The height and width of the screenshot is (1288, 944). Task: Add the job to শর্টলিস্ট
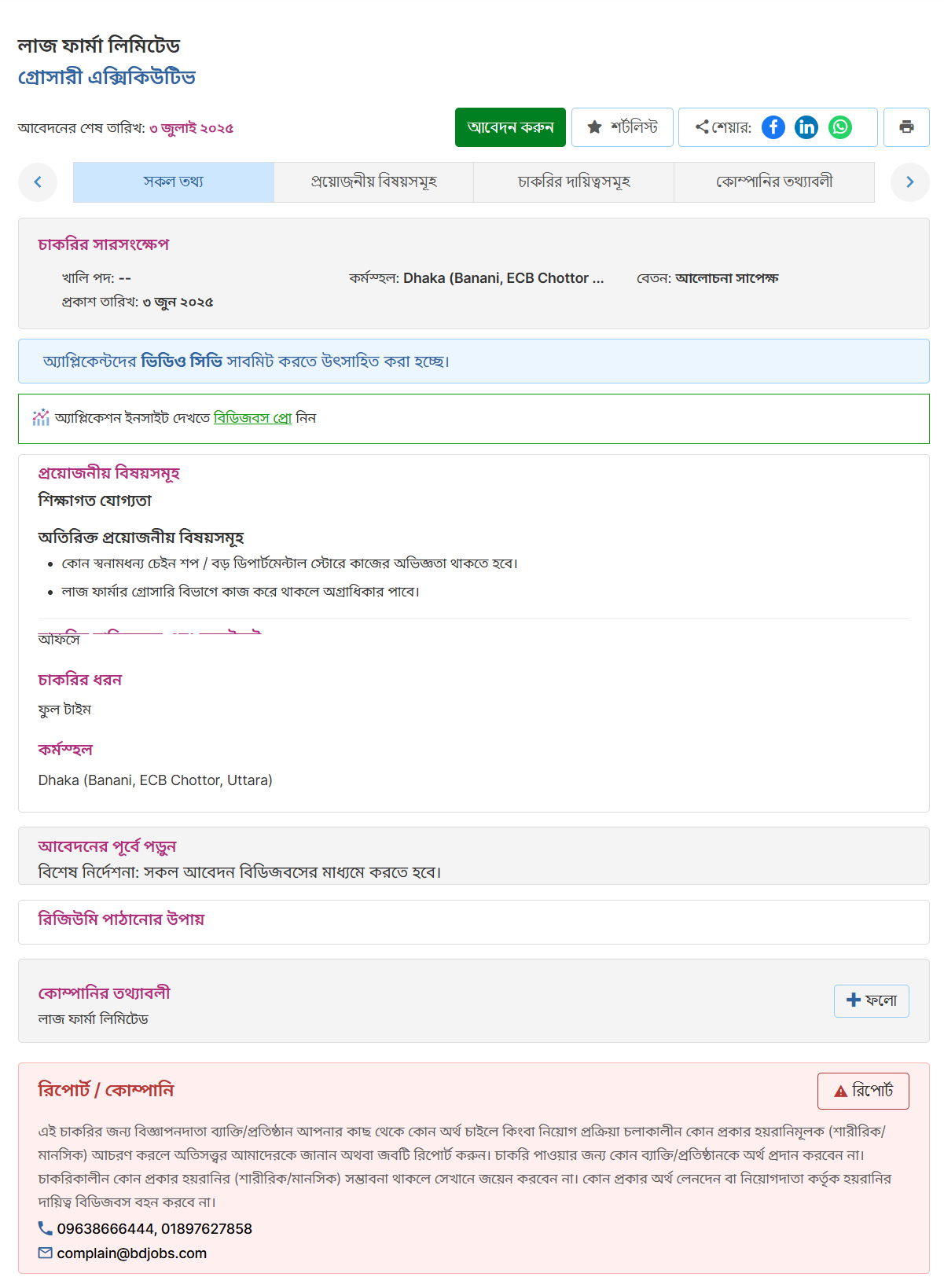tap(623, 127)
